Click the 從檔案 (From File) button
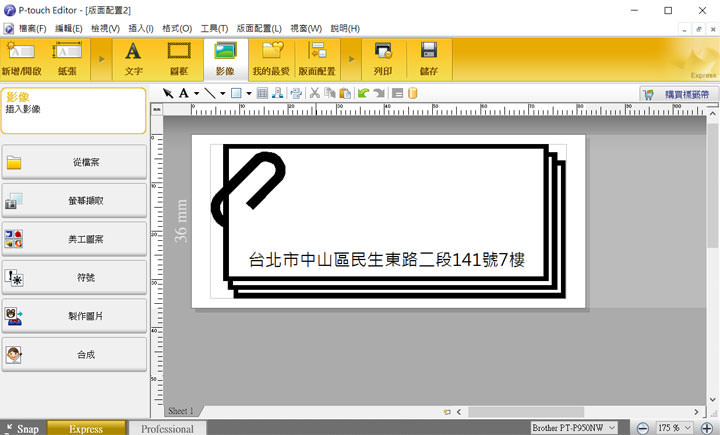The height and width of the screenshot is (435, 720). (75, 162)
